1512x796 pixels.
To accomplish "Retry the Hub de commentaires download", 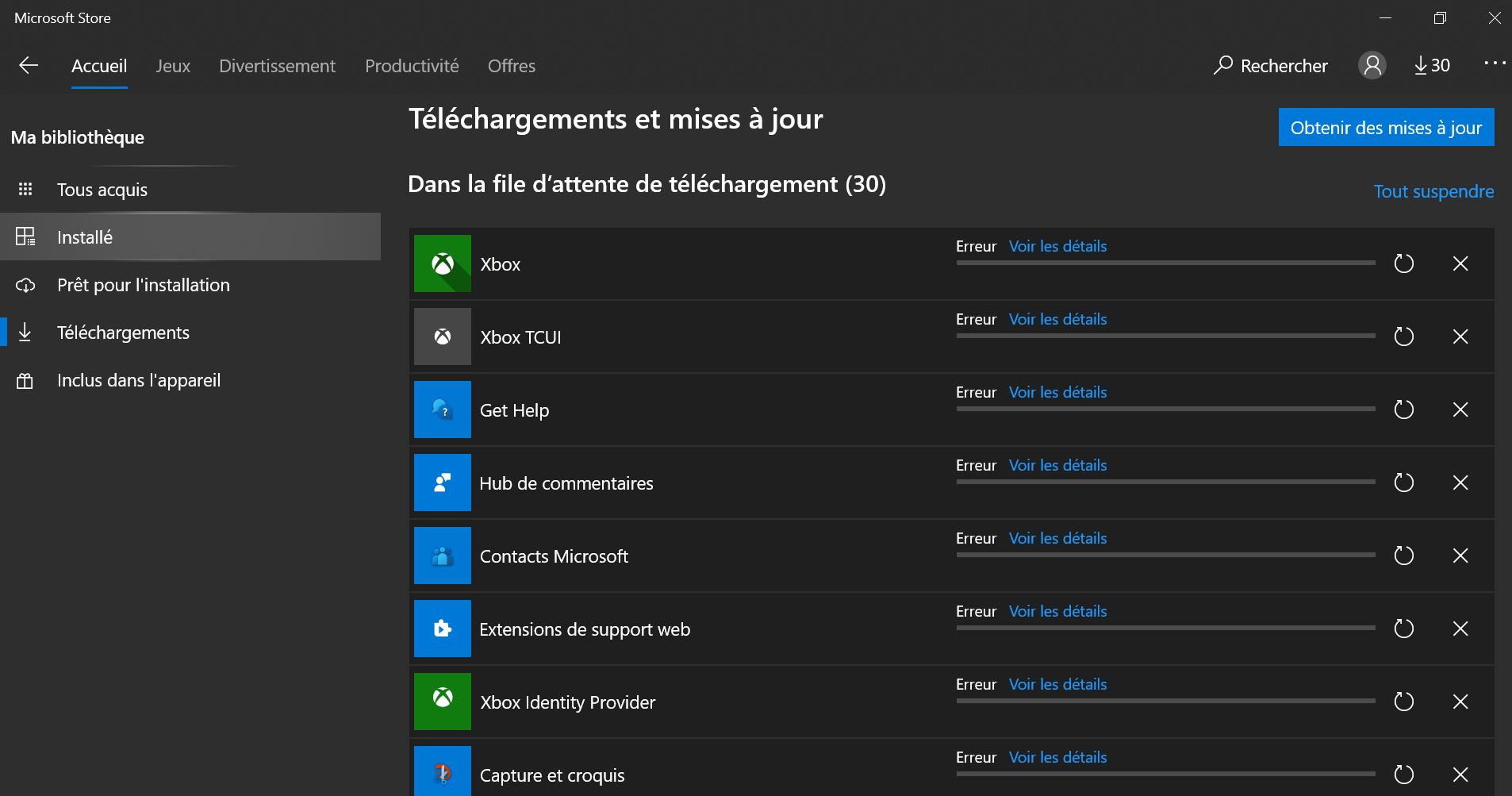I will [1404, 483].
